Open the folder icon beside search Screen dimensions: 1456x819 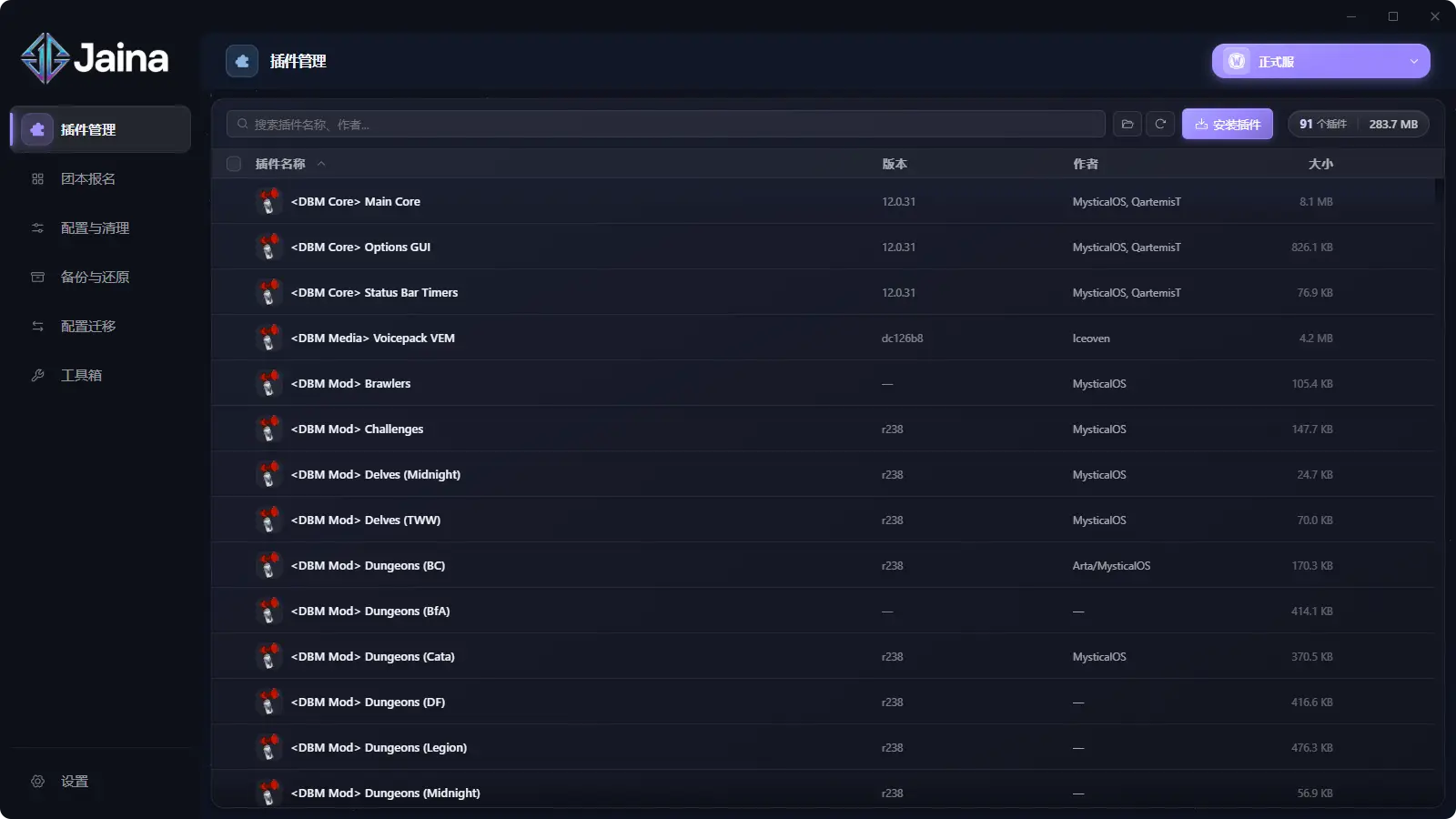pyautogui.click(x=1127, y=124)
